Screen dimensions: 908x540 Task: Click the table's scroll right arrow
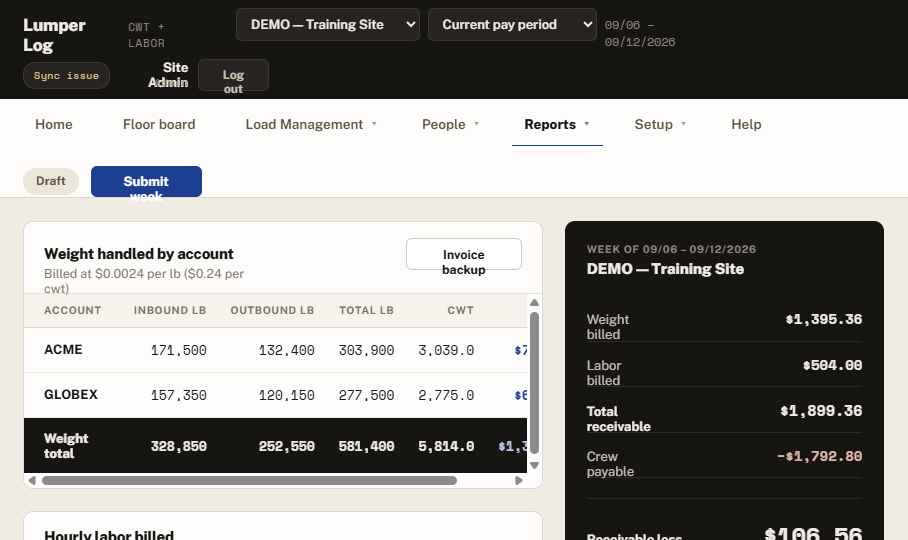[519, 480]
